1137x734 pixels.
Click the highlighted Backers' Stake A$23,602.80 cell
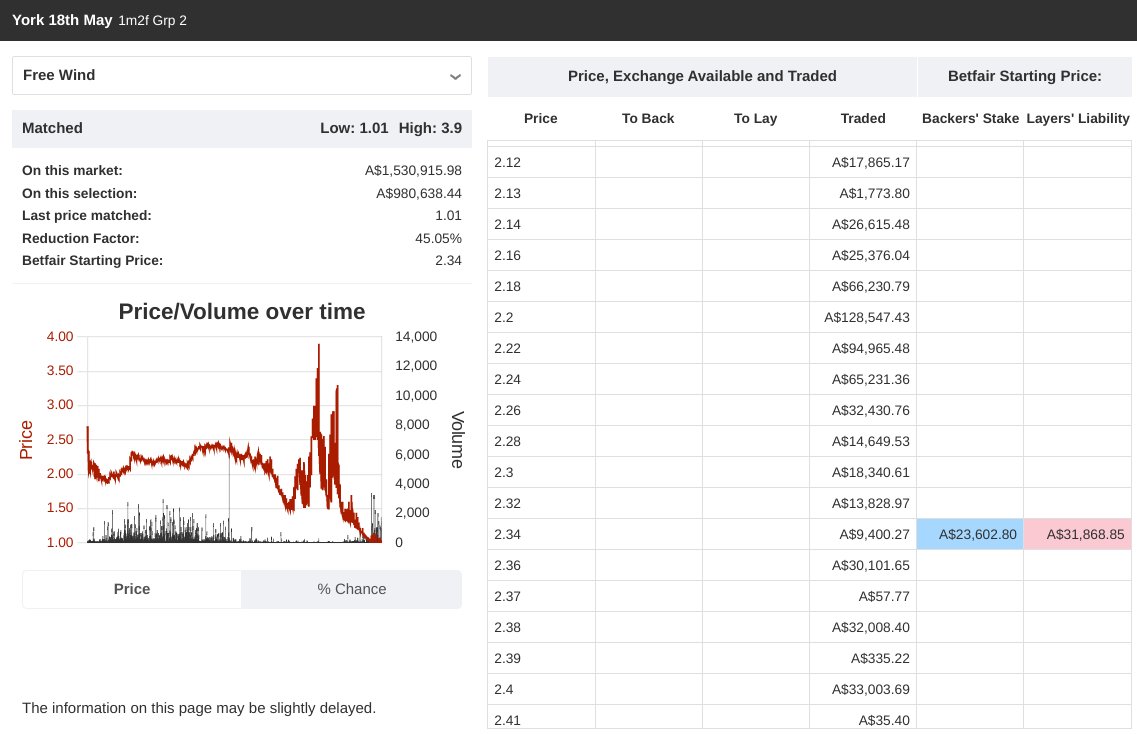tap(969, 534)
